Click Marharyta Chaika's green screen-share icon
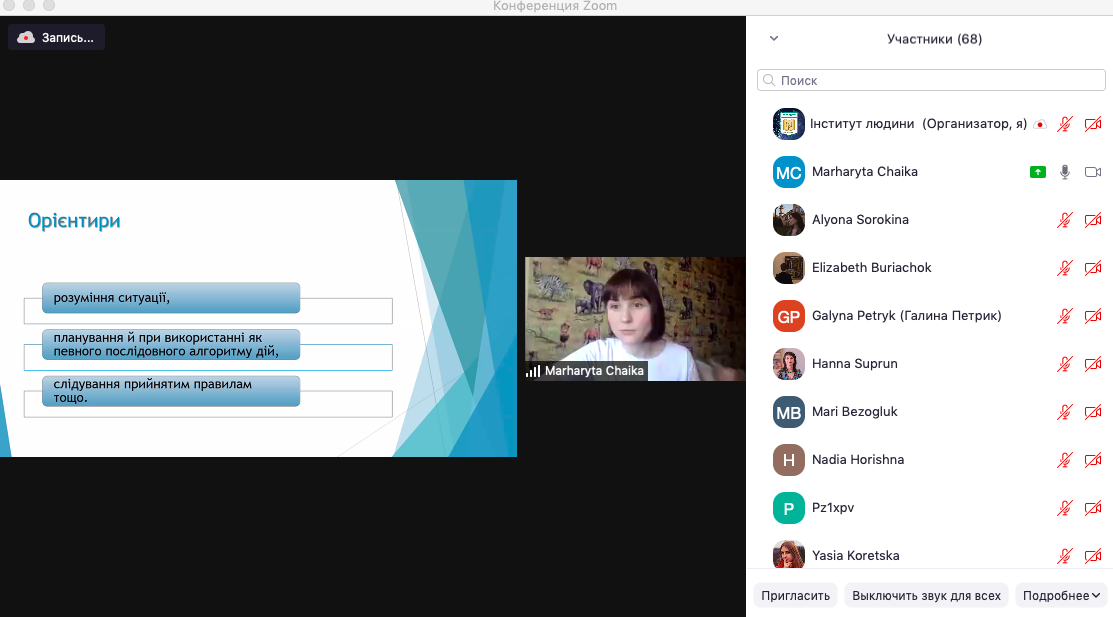Screen dimensions: 1113x617 point(1038,172)
